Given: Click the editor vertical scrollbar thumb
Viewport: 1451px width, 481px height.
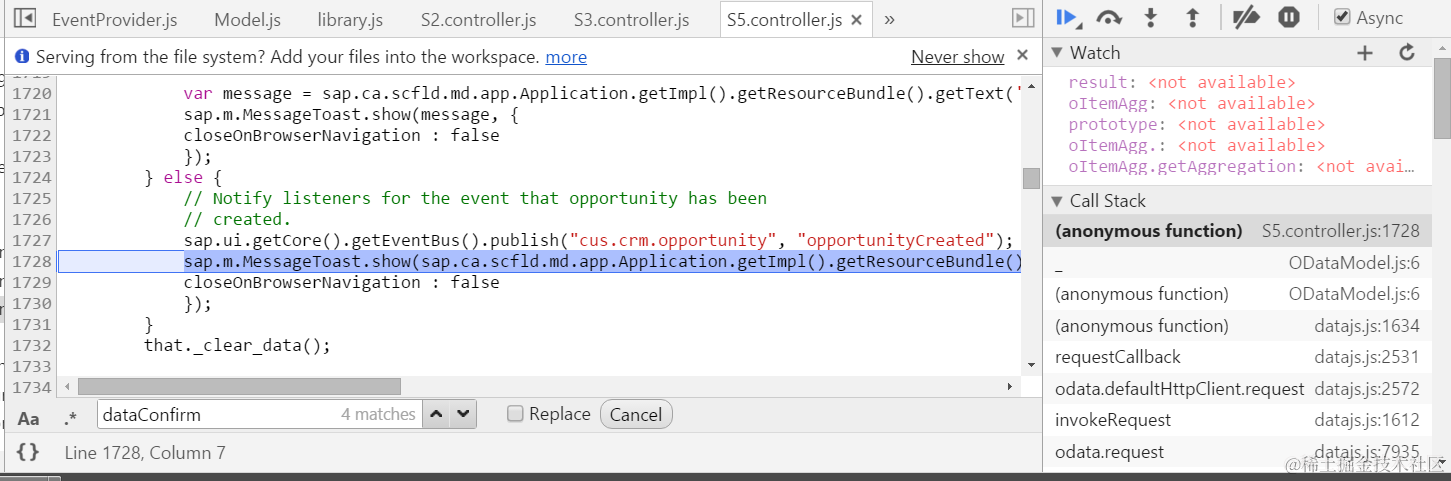Looking at the screenshot, I should [x=1031, y=178].
